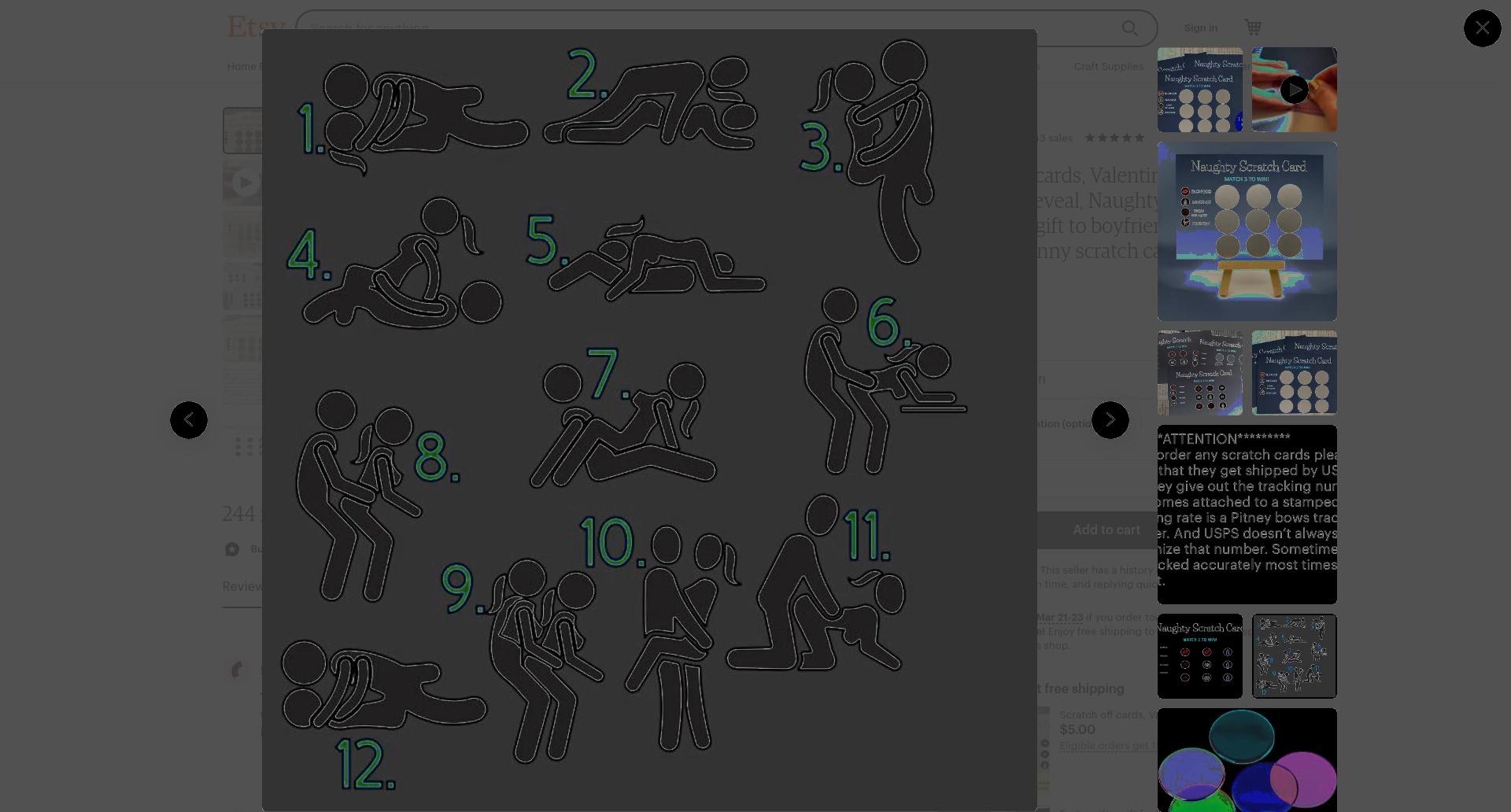Play the product video thumbnail
Screen dimensions: 1511x812
tap(1294, 90)
